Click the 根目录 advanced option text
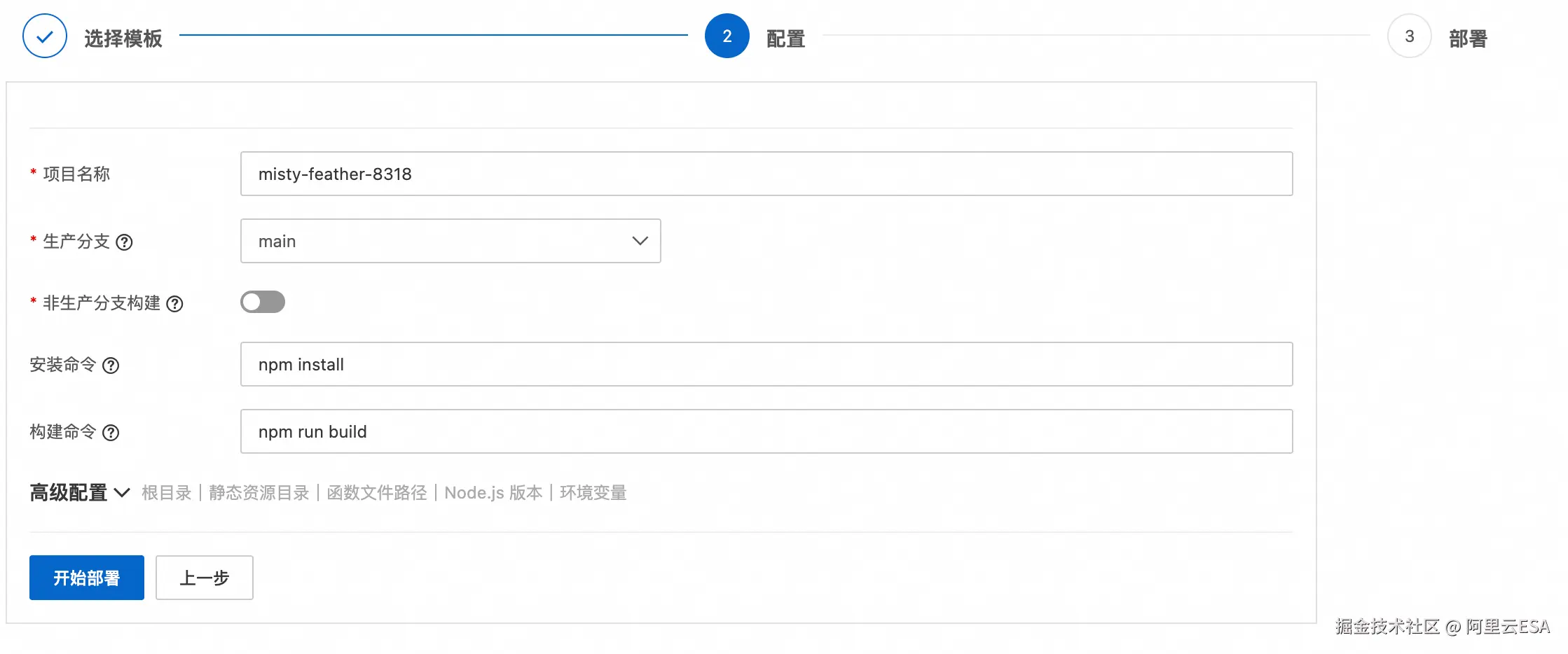 167,493
